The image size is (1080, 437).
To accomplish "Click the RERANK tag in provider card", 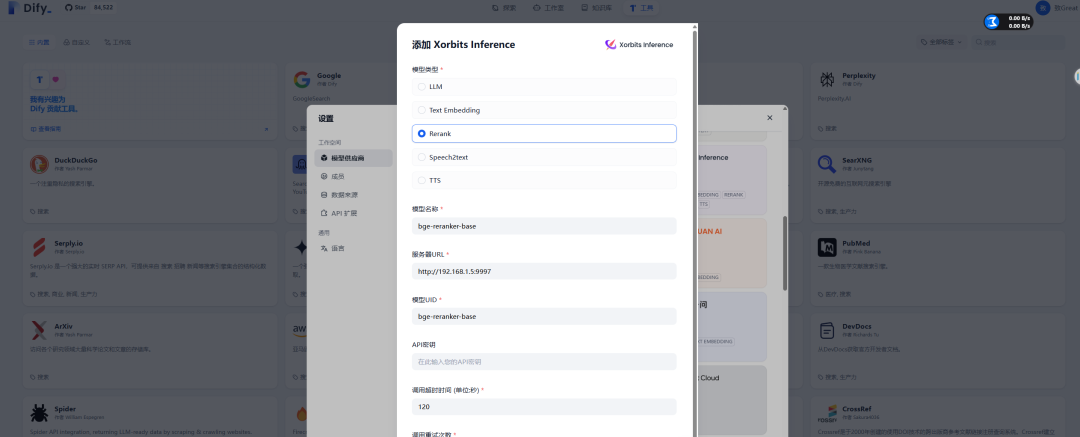I will tap(734, 195).
